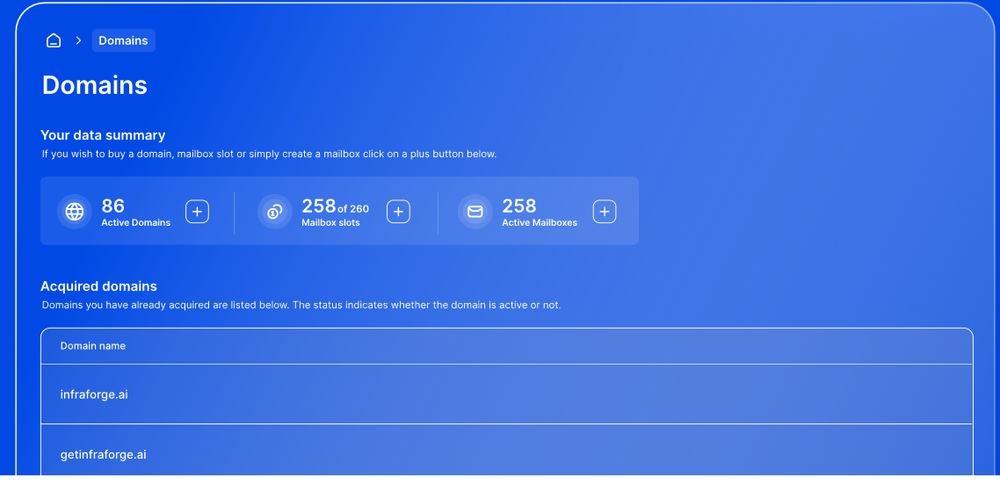
Task: Click the 258 Active Mailboxes count
Action: (x=519, y=206)
